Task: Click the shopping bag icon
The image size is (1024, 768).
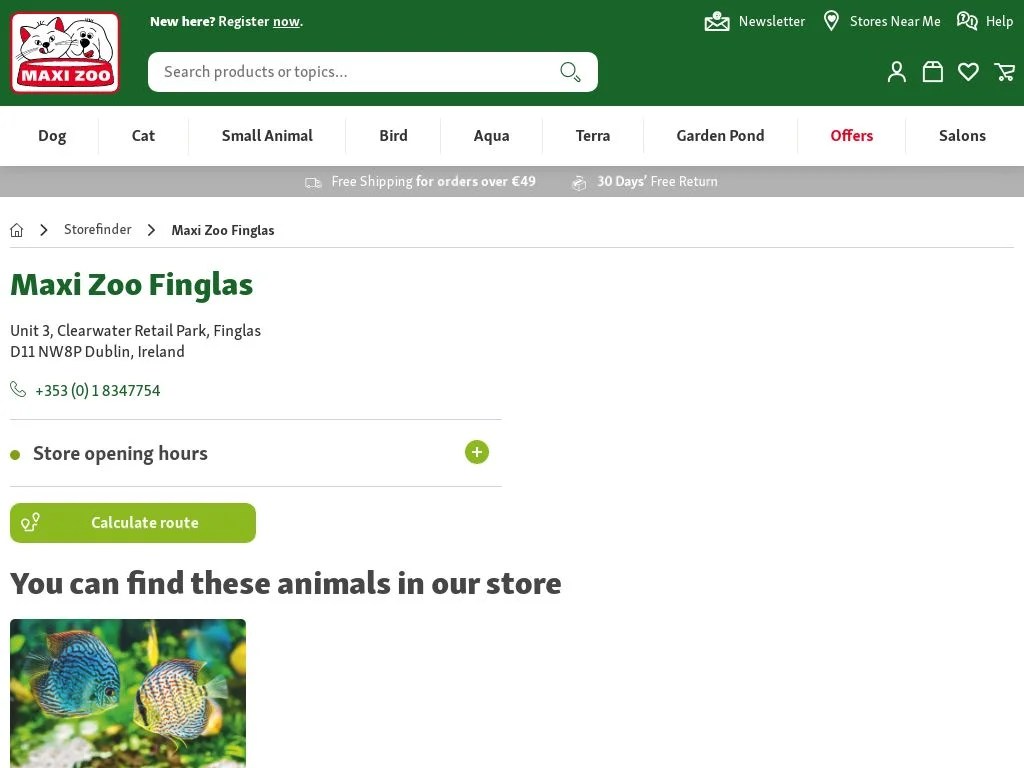Action: click(x=932, y=71)
